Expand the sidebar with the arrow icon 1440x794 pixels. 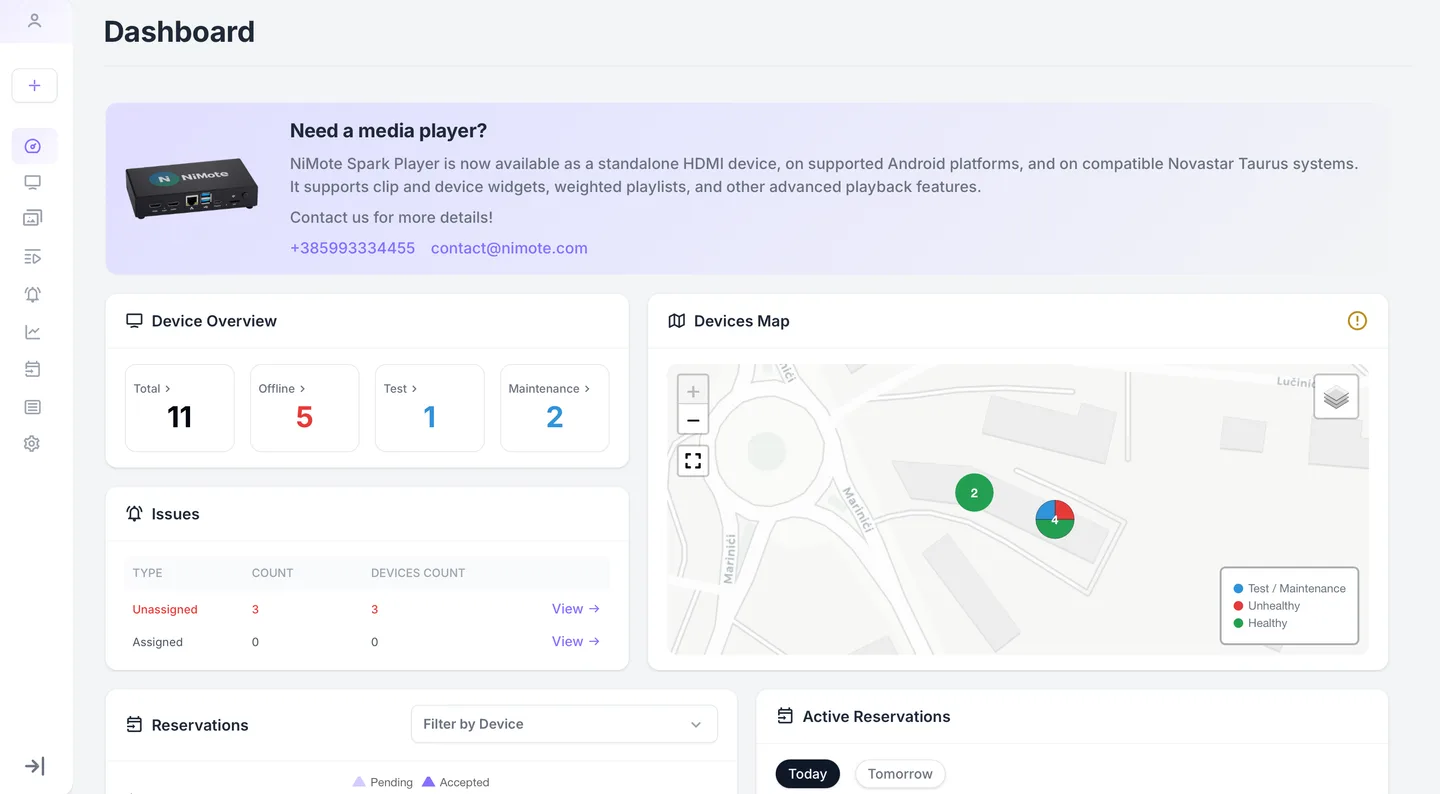pyautogui.click(x=35, y=766)
